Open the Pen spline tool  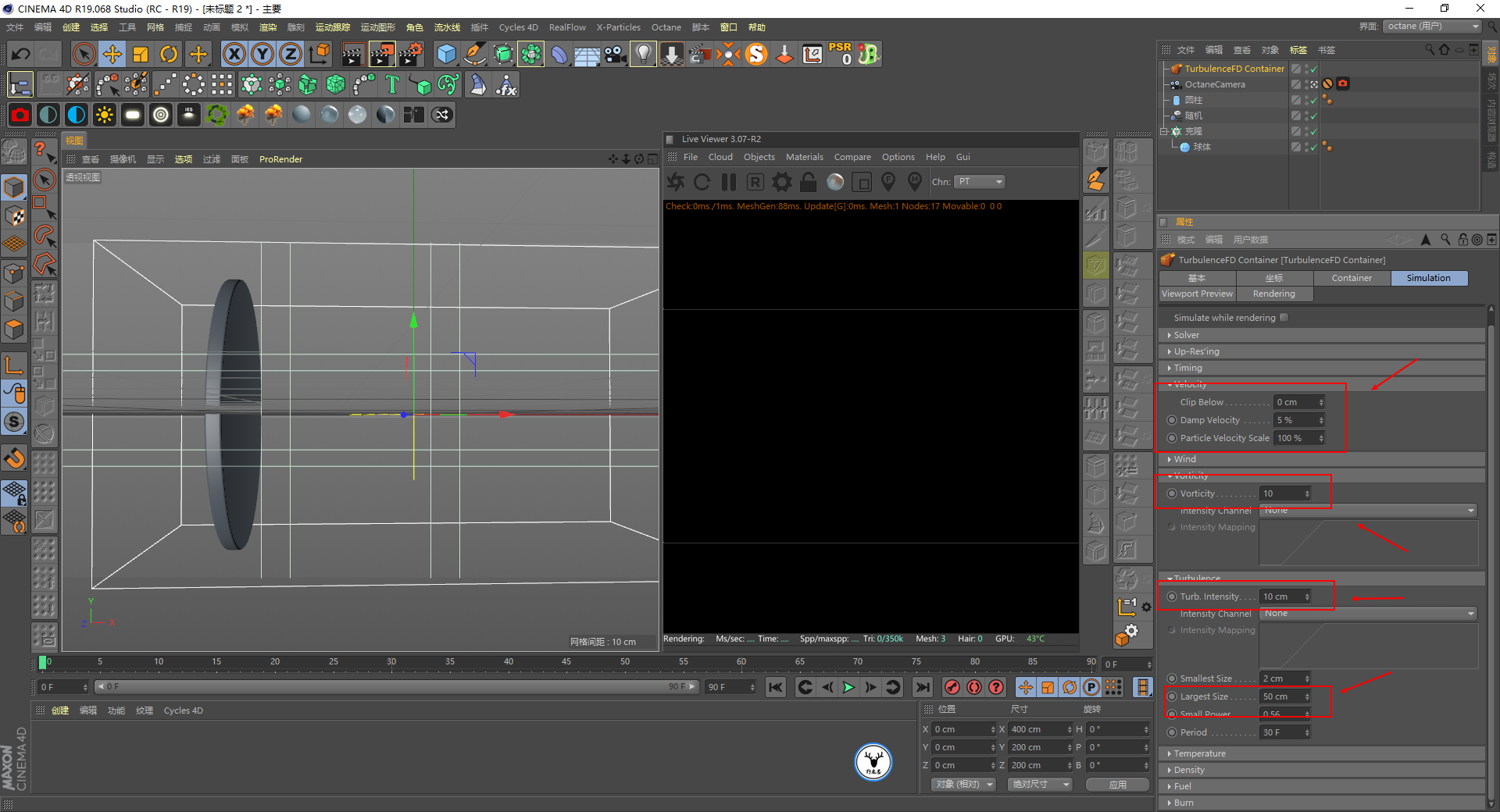tap(475, 54)
